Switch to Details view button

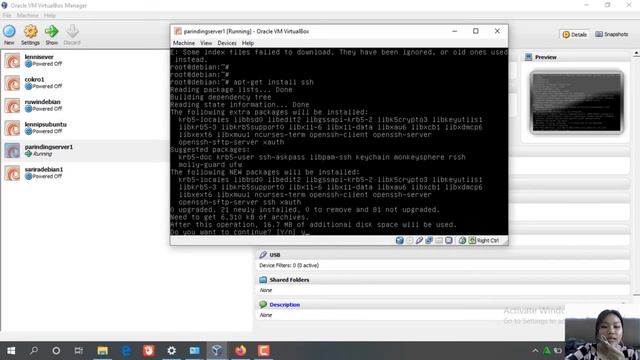tap(574, 34)
